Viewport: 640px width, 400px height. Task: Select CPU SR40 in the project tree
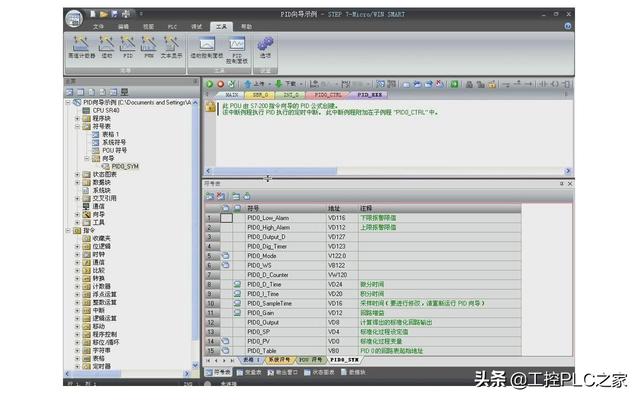tap(106, 111)
